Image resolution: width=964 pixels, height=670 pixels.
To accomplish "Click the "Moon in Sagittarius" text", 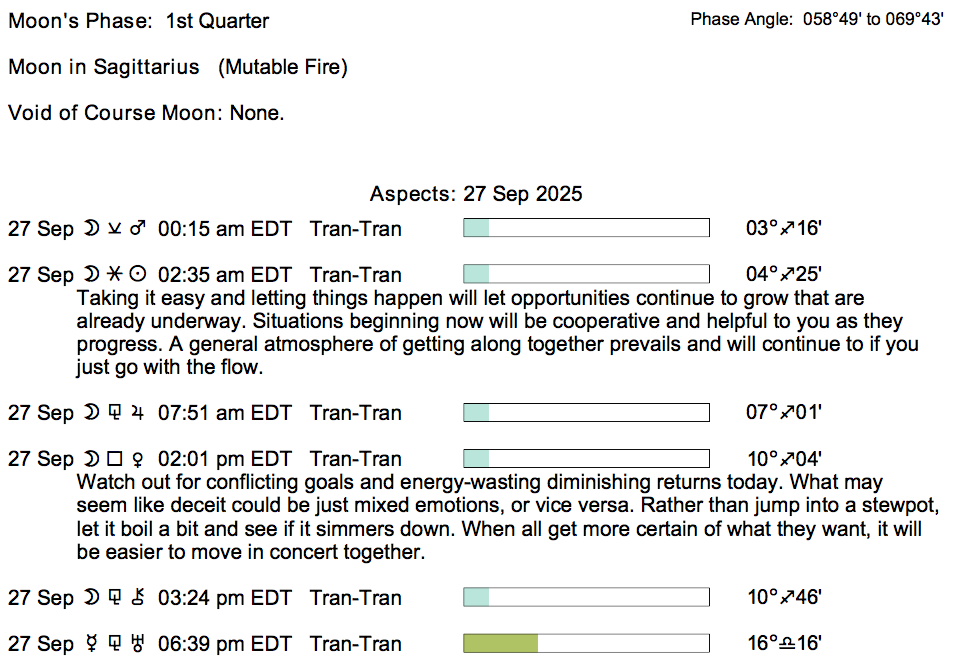I will click(x=104, y=67).
